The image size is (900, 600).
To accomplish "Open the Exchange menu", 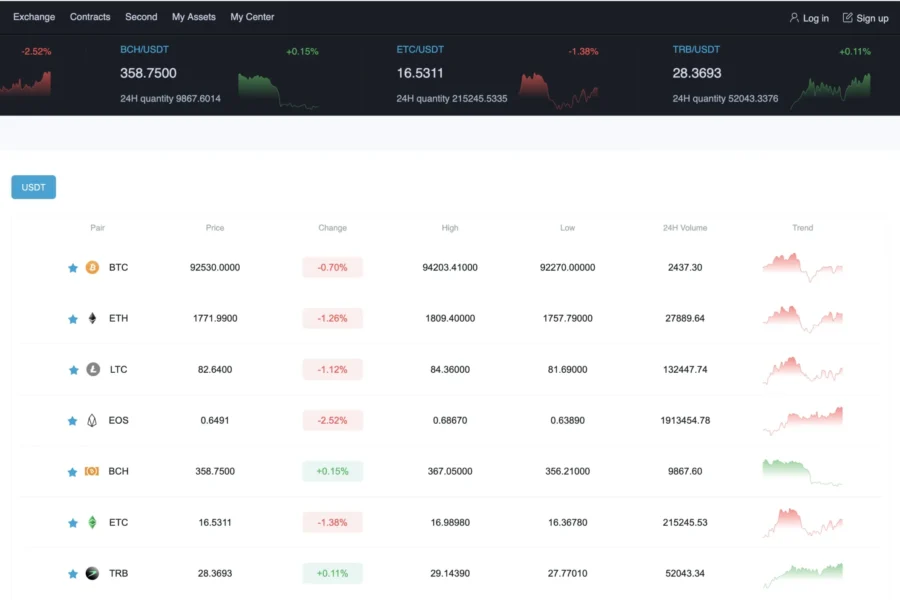I will pos(34,17).
